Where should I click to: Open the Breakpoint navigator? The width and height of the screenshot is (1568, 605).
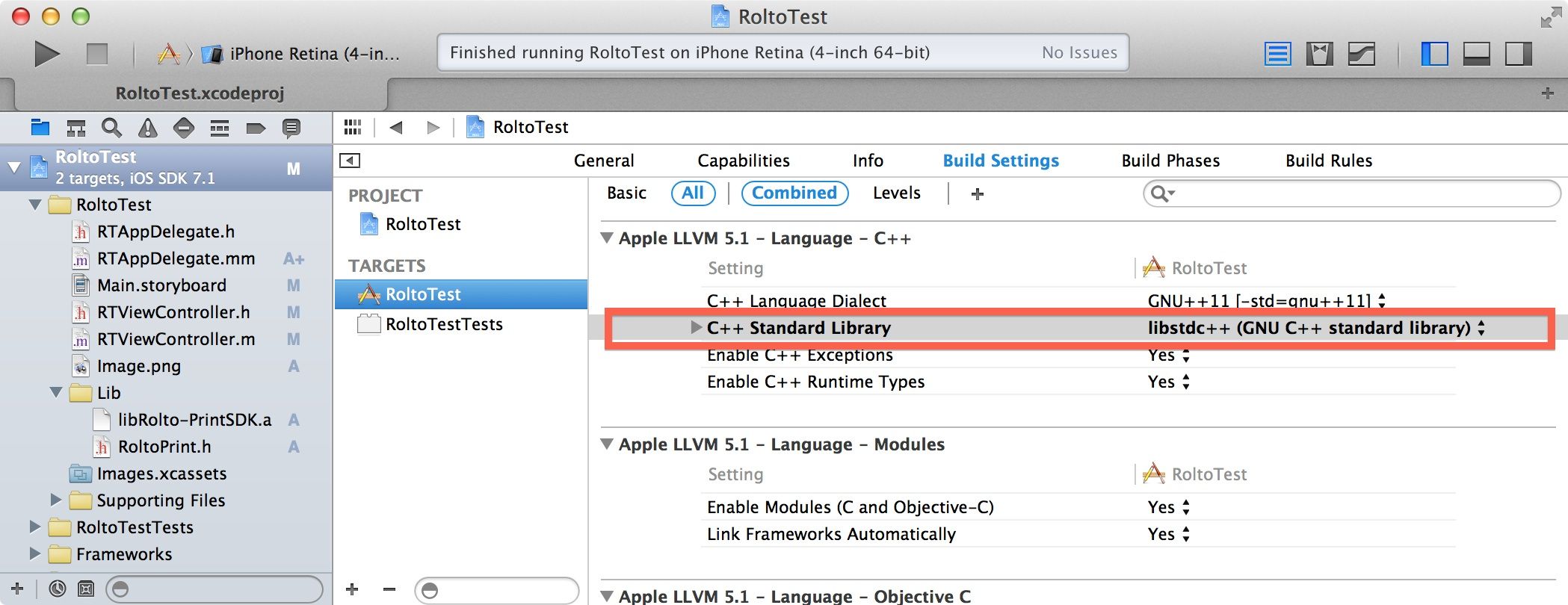click(x=256, y=128)
